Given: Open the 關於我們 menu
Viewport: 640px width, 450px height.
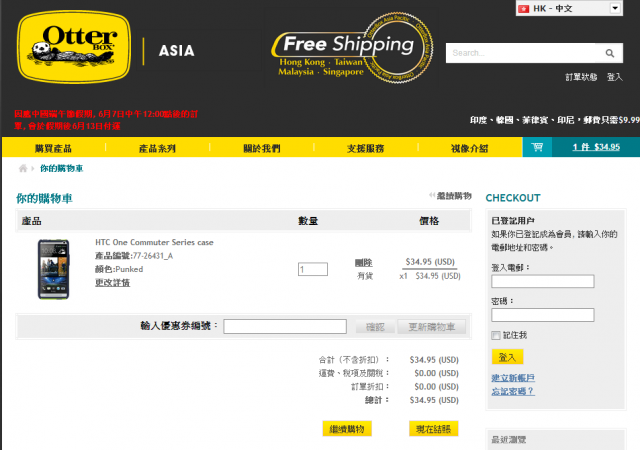Looking at the screenshot, I should click(x=262, y=148).
